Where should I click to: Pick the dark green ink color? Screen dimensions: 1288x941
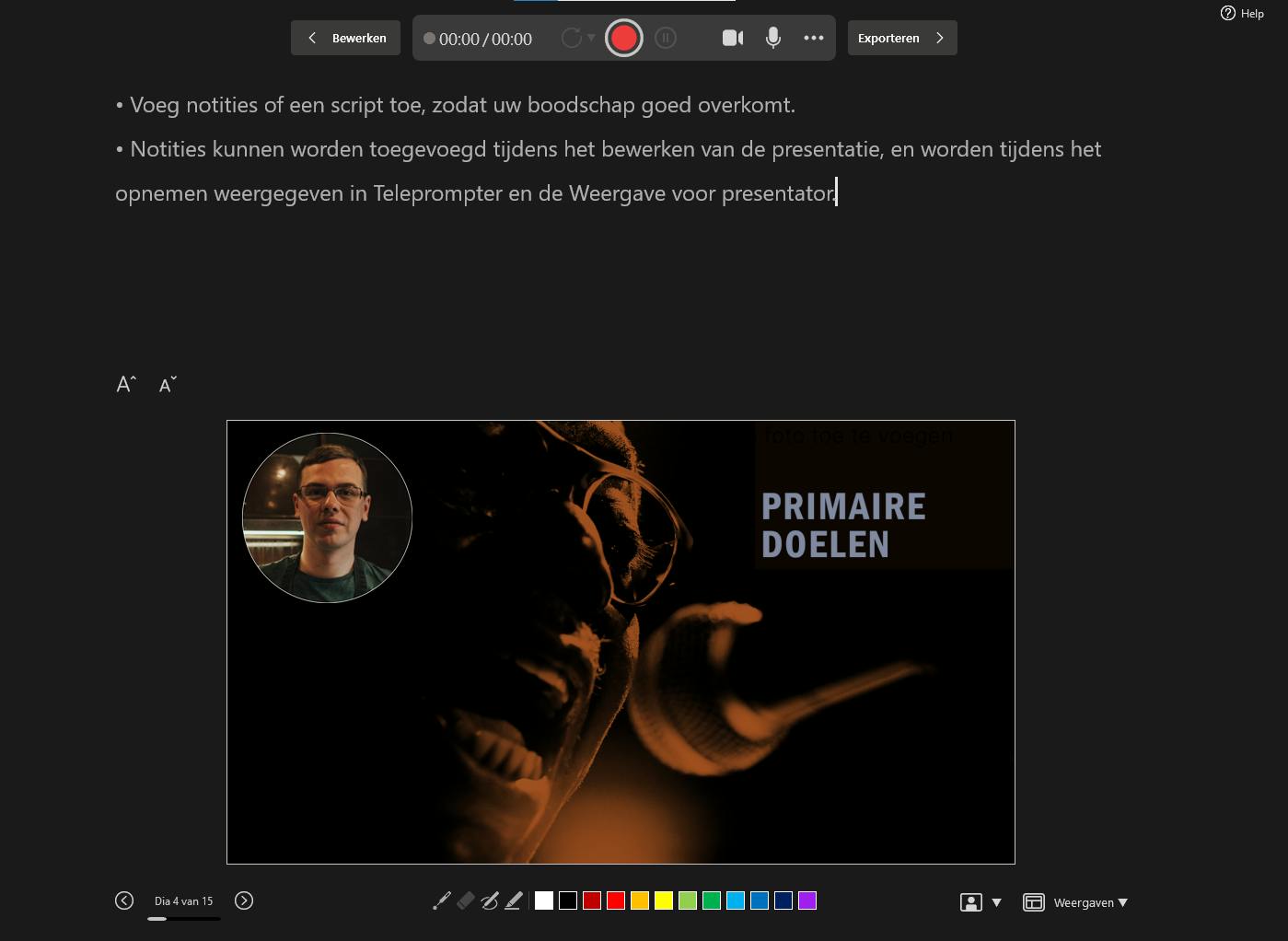pos(712,900)
